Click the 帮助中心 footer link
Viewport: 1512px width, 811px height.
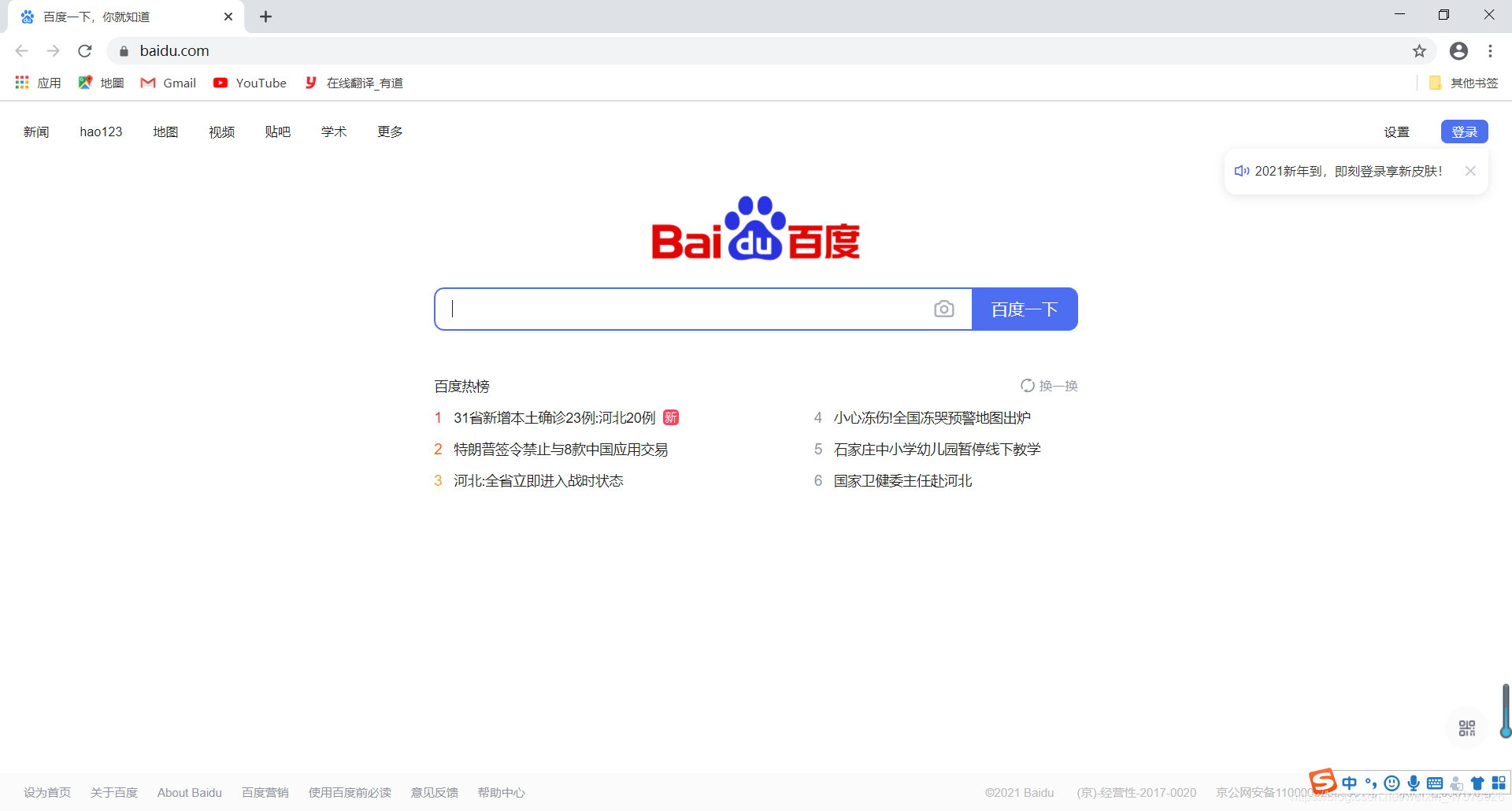click(x=501, y=792)
